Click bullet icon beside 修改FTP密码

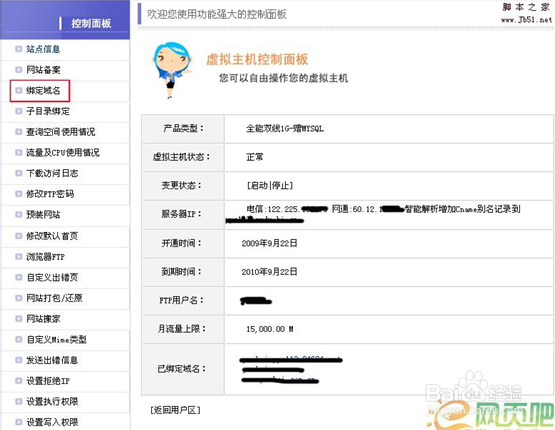pyautogui.click(x=18, y=194)
